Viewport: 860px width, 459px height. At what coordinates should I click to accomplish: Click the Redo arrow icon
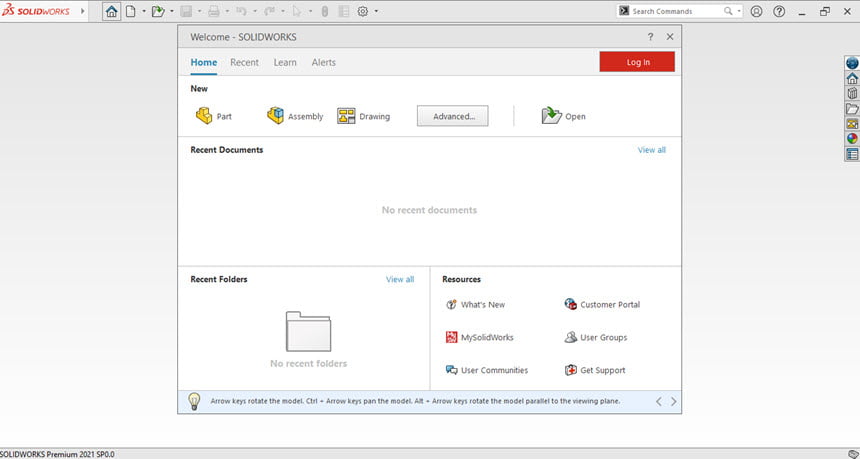[x=269, y=12]
